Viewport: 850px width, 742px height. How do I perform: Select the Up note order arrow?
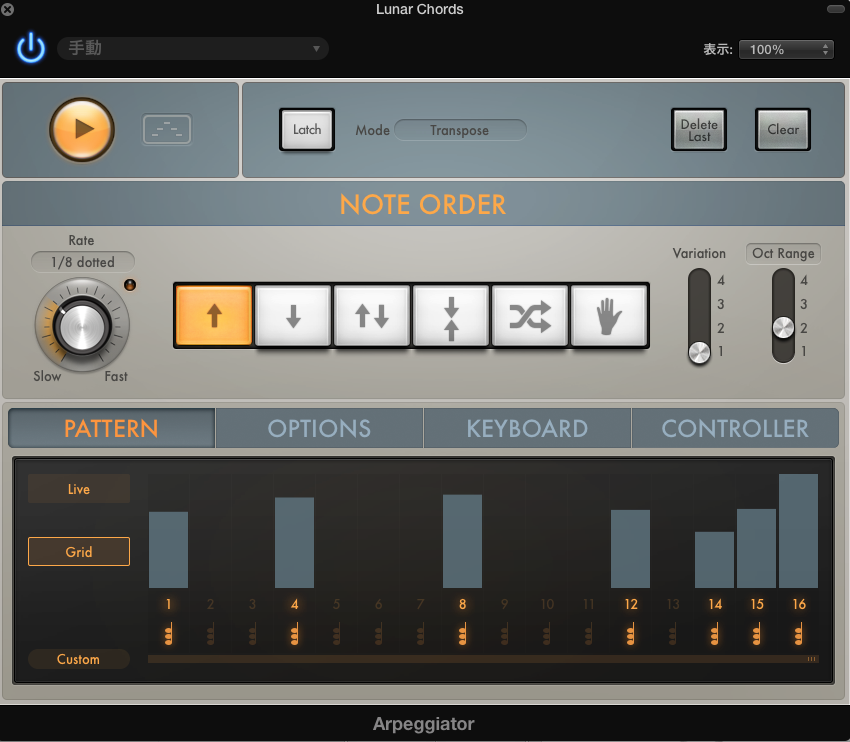click(214, 315)
